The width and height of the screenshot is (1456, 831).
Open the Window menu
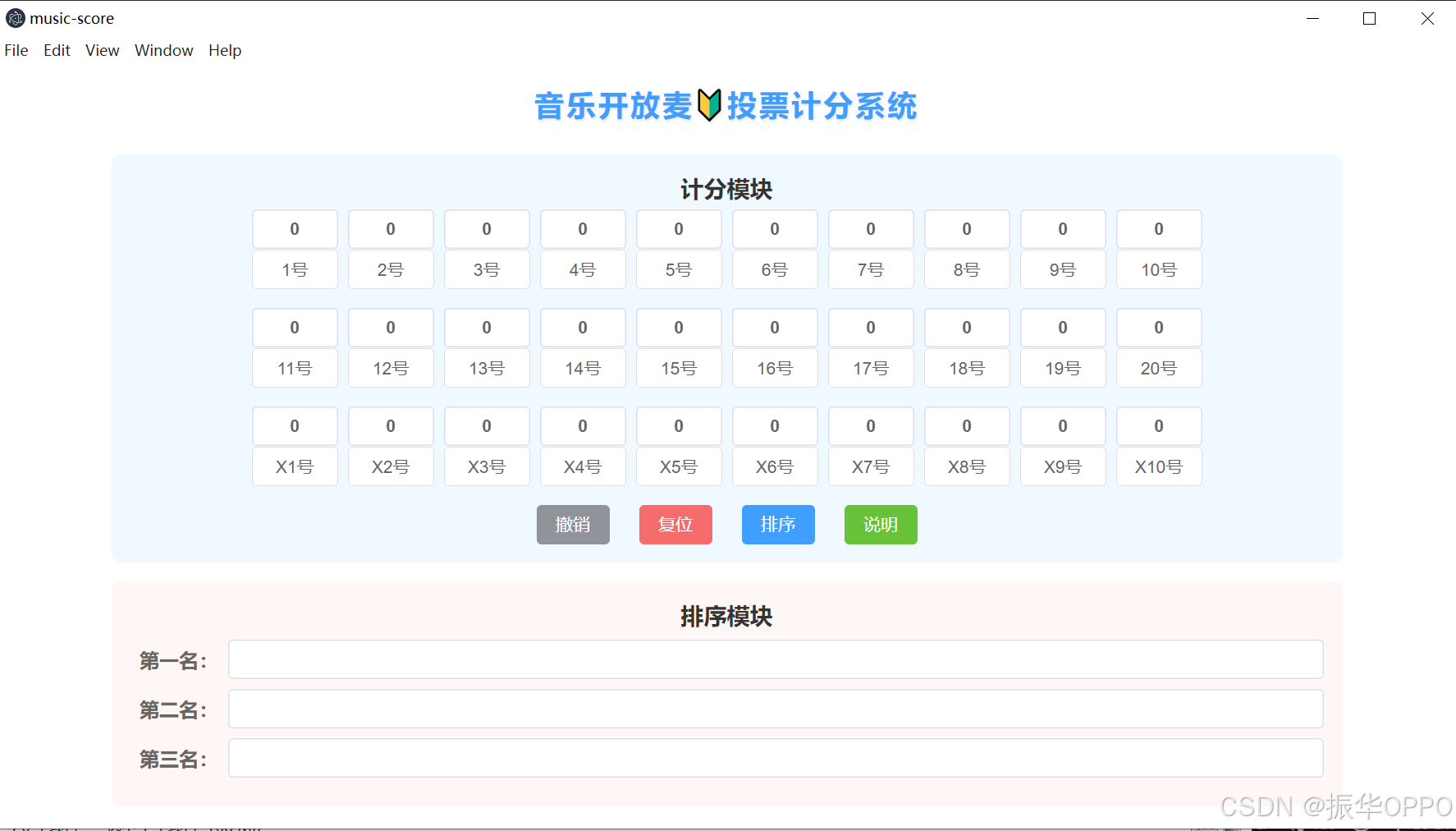pos(163,50)
